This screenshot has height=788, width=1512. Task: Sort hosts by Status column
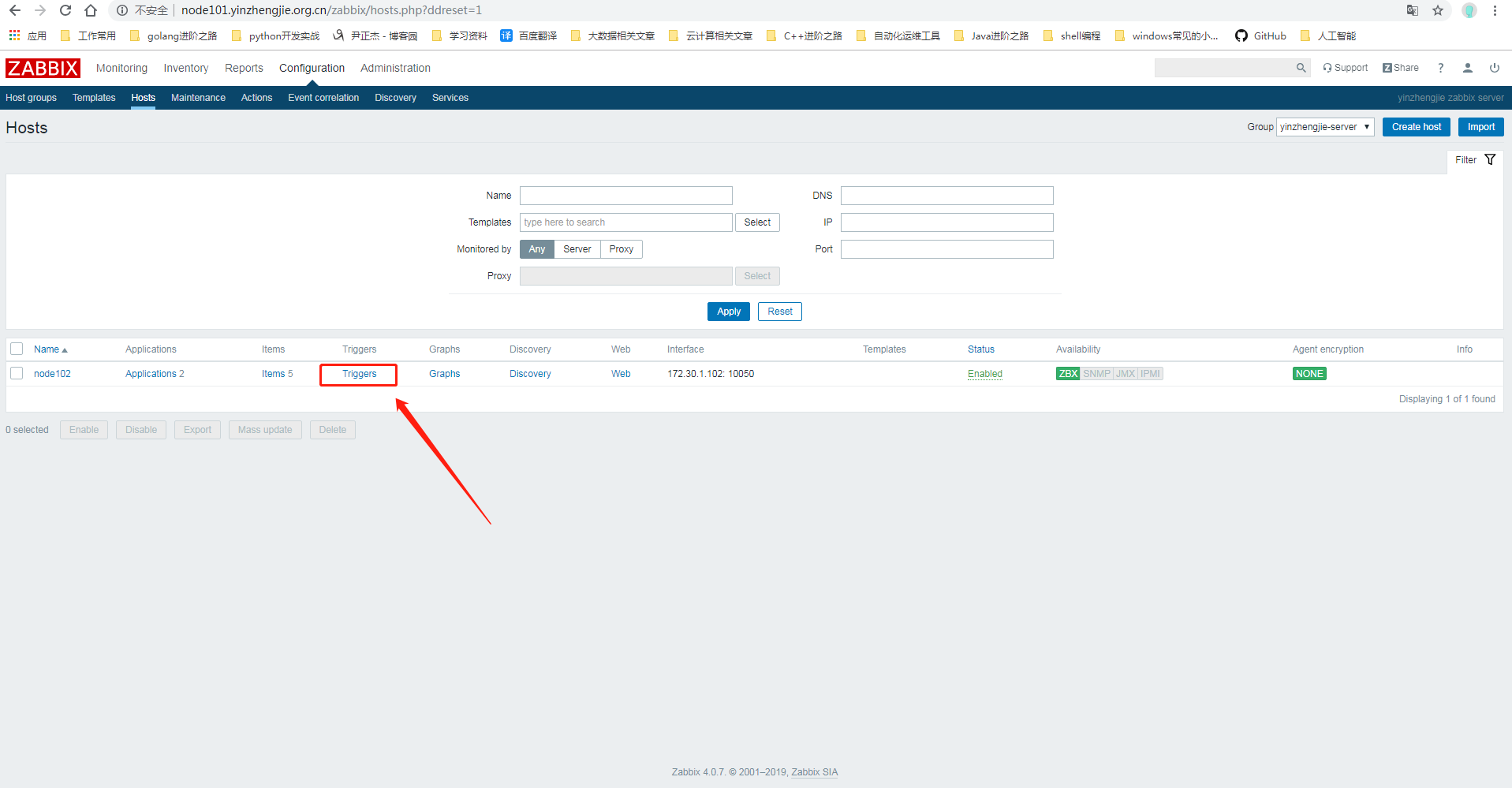coord(981,349)
